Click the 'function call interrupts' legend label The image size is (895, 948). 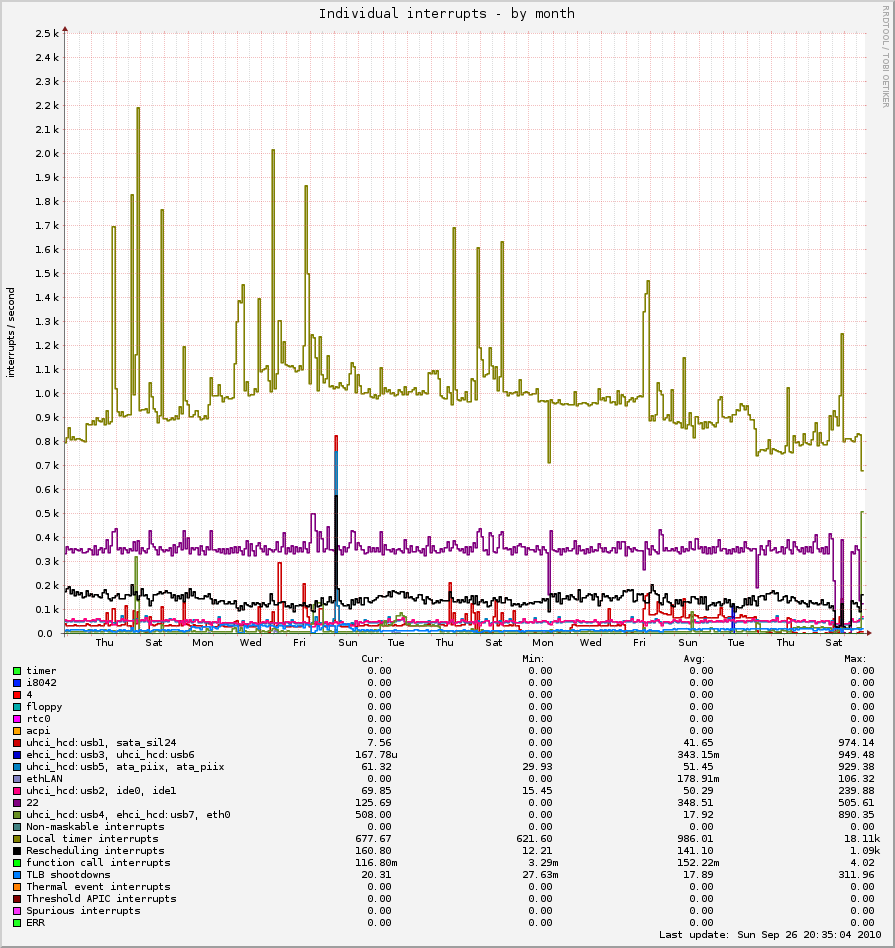point(98,863)
